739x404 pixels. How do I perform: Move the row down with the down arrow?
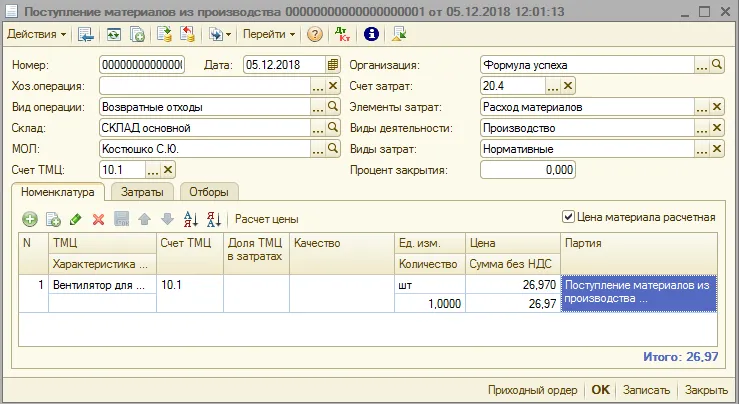coord(167,219)
